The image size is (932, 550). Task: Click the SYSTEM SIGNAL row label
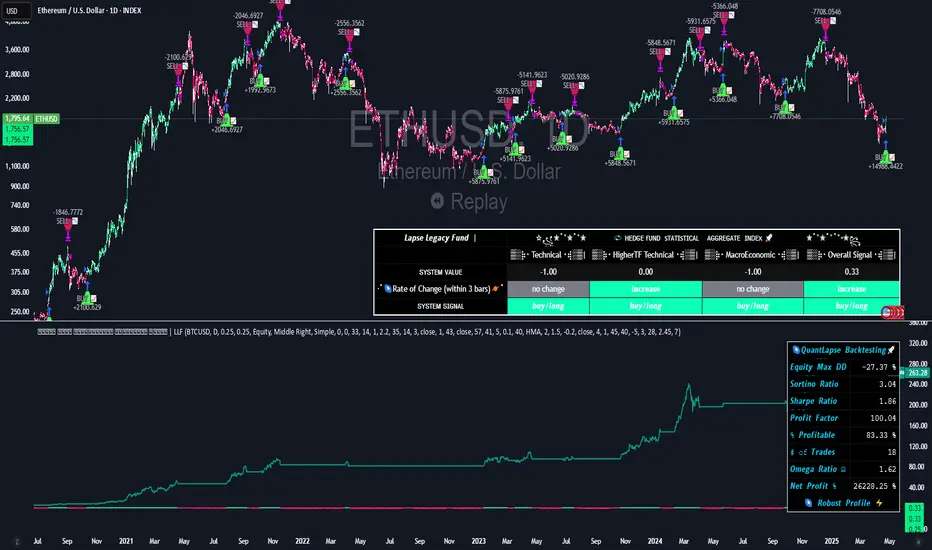pyautogui.click(x=440, y=306)
